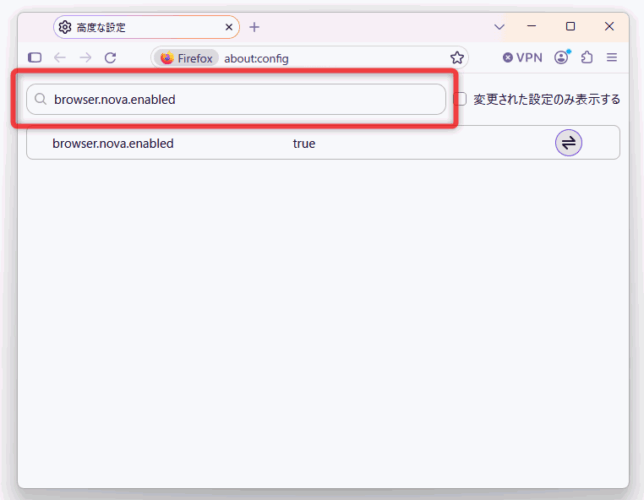
Task: Minimize the Firefox window
Action: pyautogui.click(x=531, y=26)
